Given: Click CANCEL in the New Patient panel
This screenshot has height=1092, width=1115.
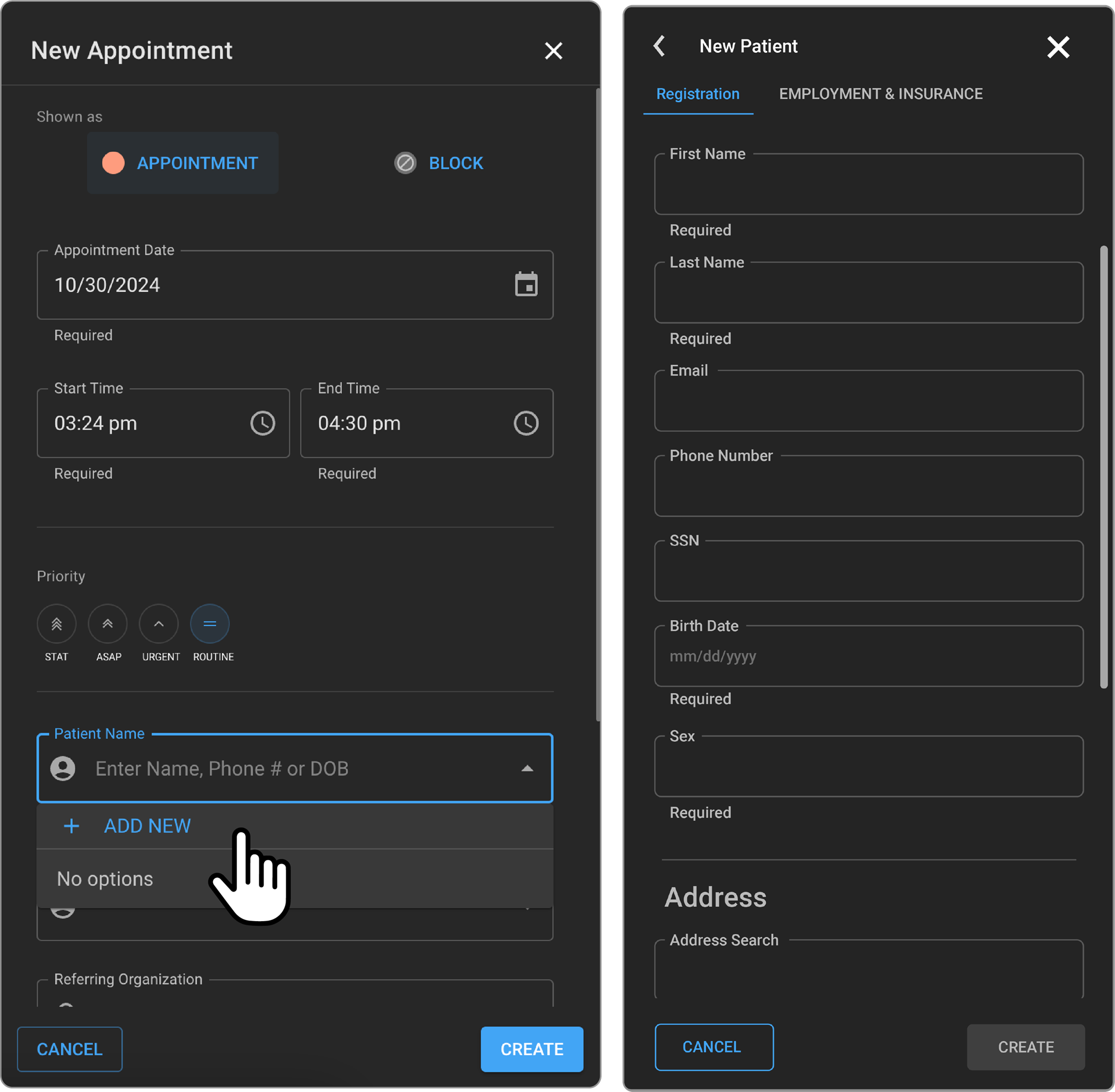Looking at the screenshot, I should 714,1047.
